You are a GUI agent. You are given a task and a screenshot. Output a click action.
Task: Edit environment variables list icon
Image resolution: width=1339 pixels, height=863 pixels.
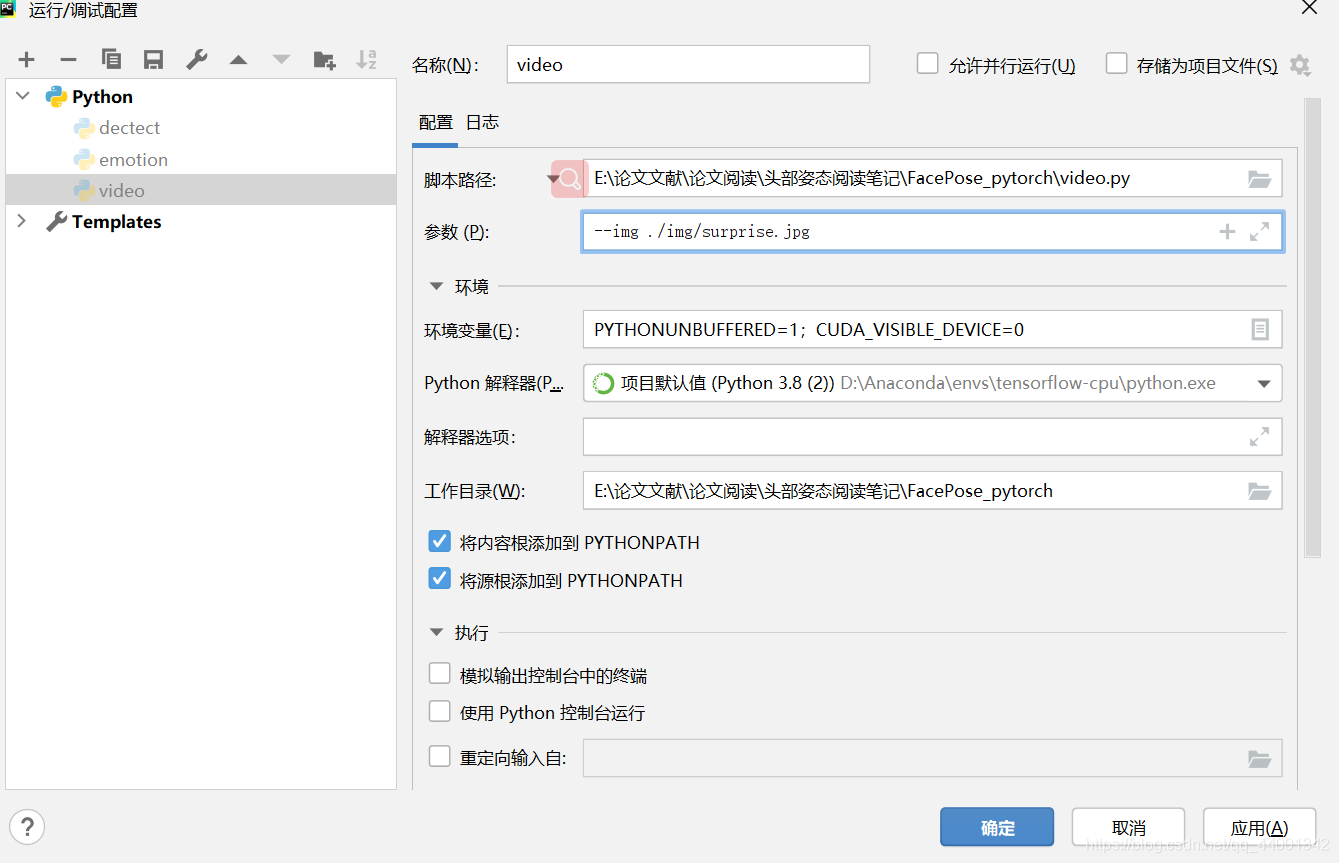(x=1260, y=329)
